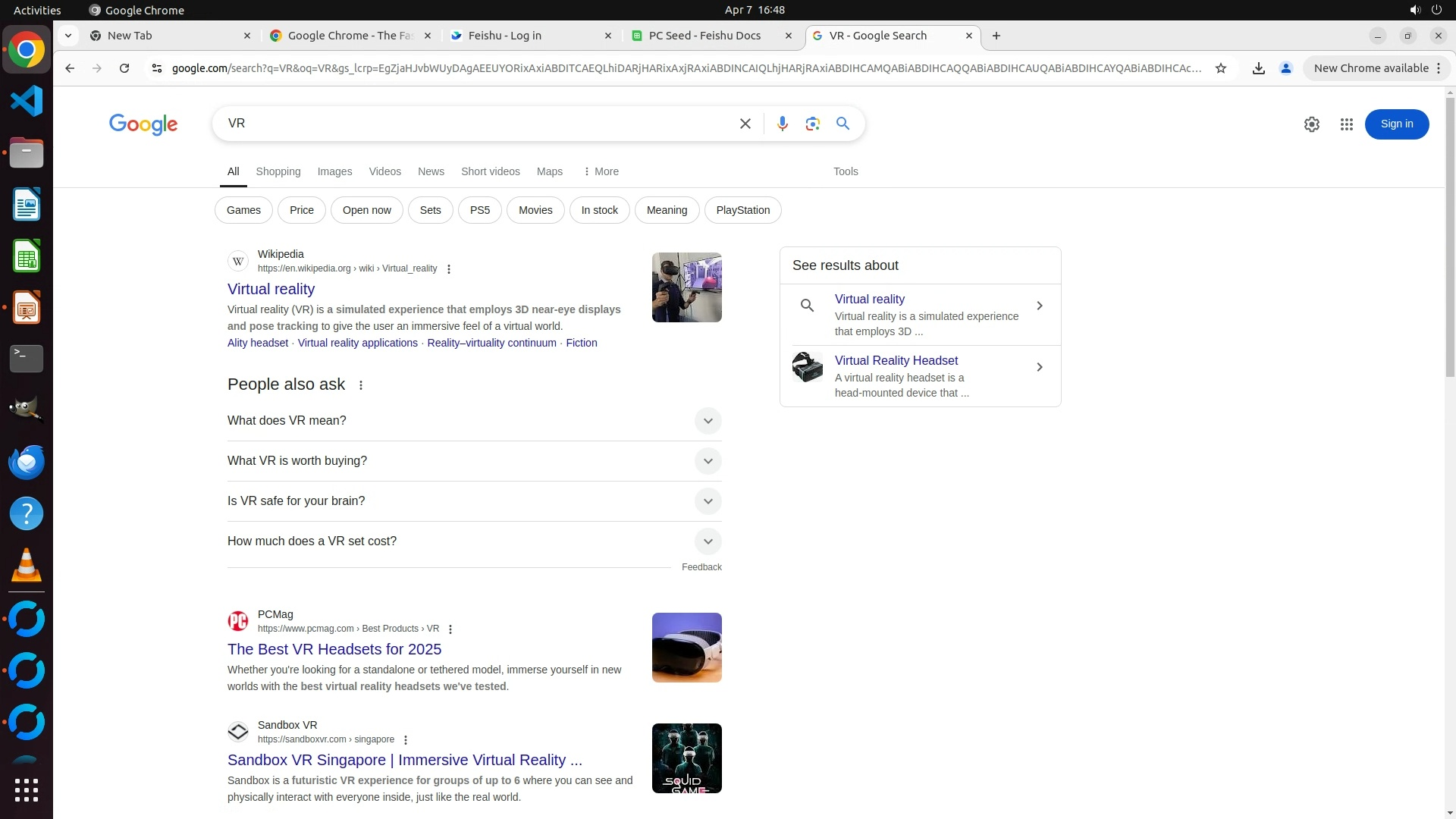Open Google Lens image search

pos(812,124)
